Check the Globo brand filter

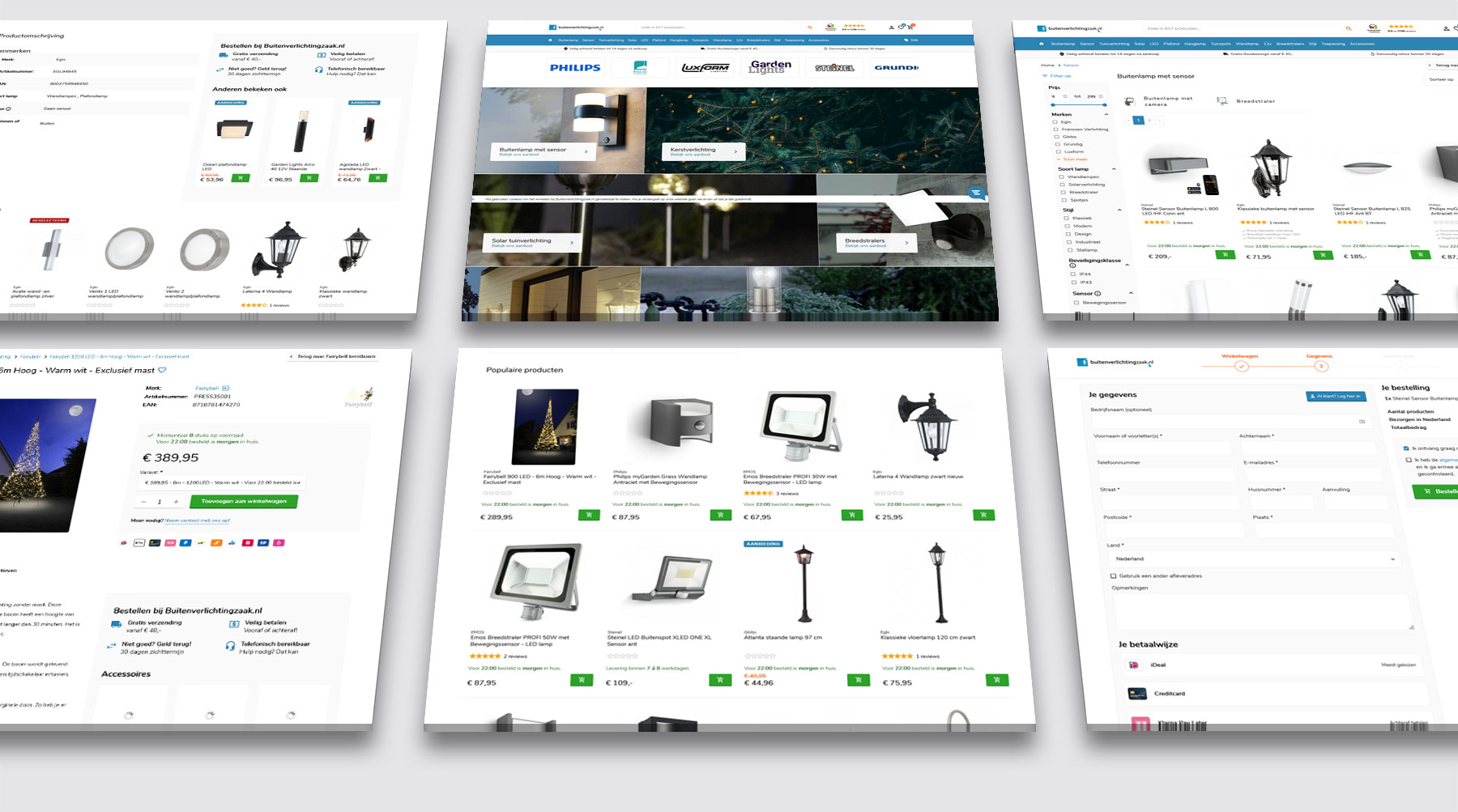click(1056, 137)
